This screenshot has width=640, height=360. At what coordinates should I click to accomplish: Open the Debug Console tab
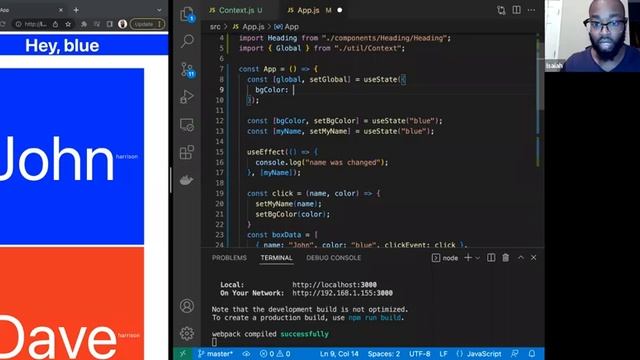coord(333,258)
